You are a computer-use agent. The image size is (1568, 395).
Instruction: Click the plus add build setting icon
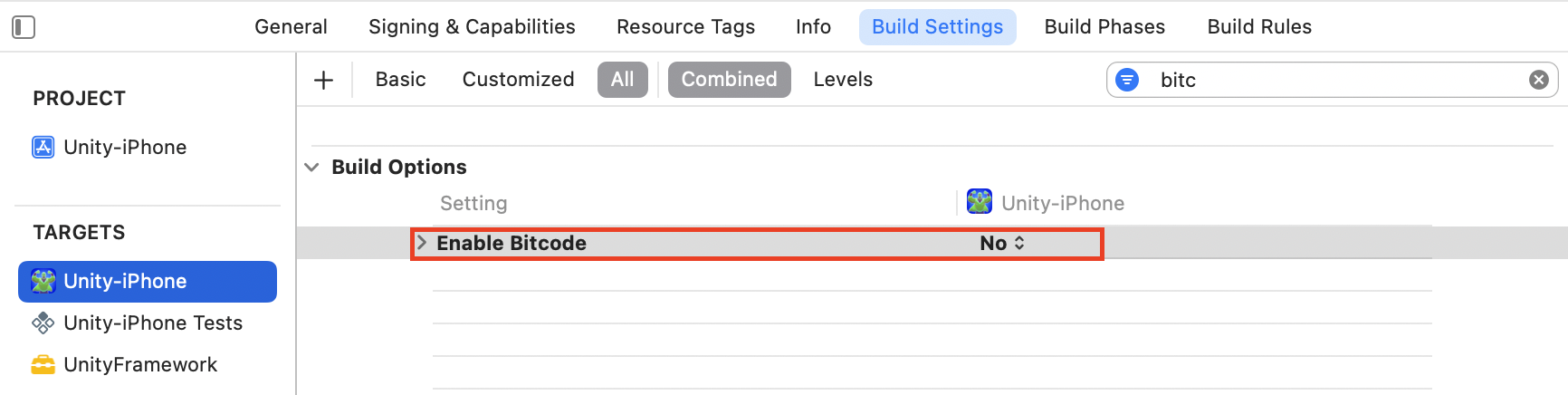tap(323, 80)
